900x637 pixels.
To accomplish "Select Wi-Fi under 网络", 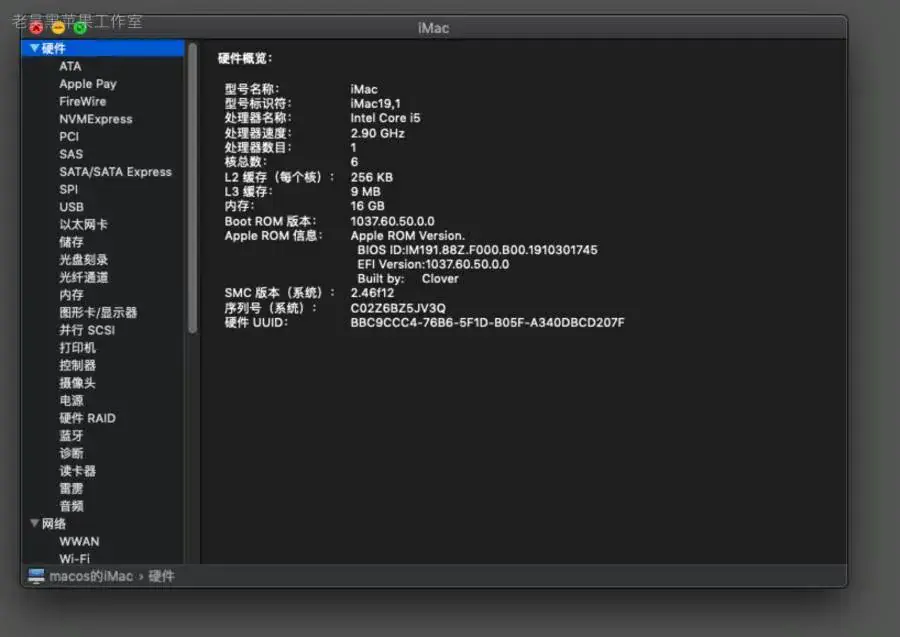I will (x=75, y=558).
